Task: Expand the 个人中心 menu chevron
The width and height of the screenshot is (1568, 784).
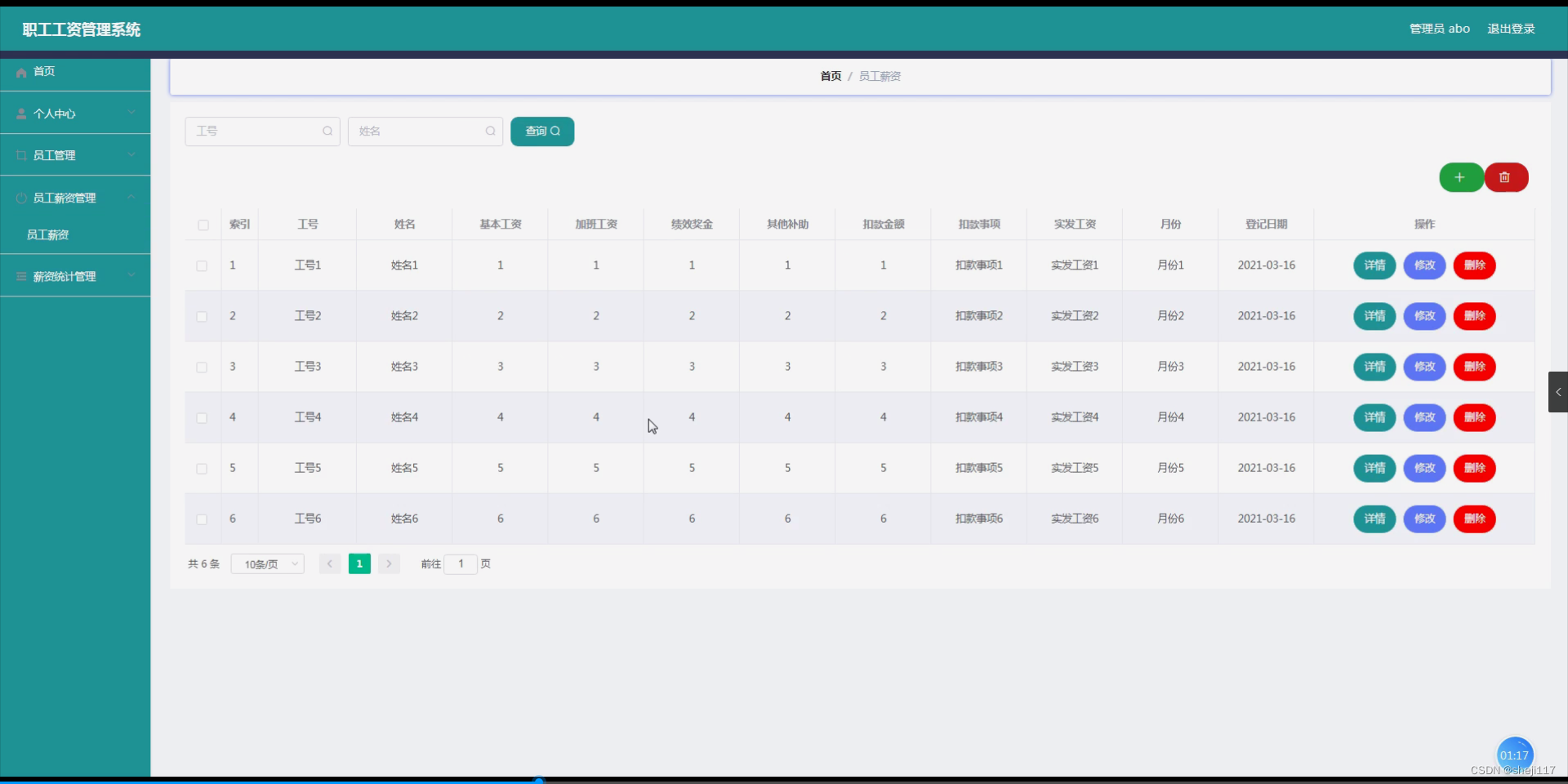Action: click(131, 113)
